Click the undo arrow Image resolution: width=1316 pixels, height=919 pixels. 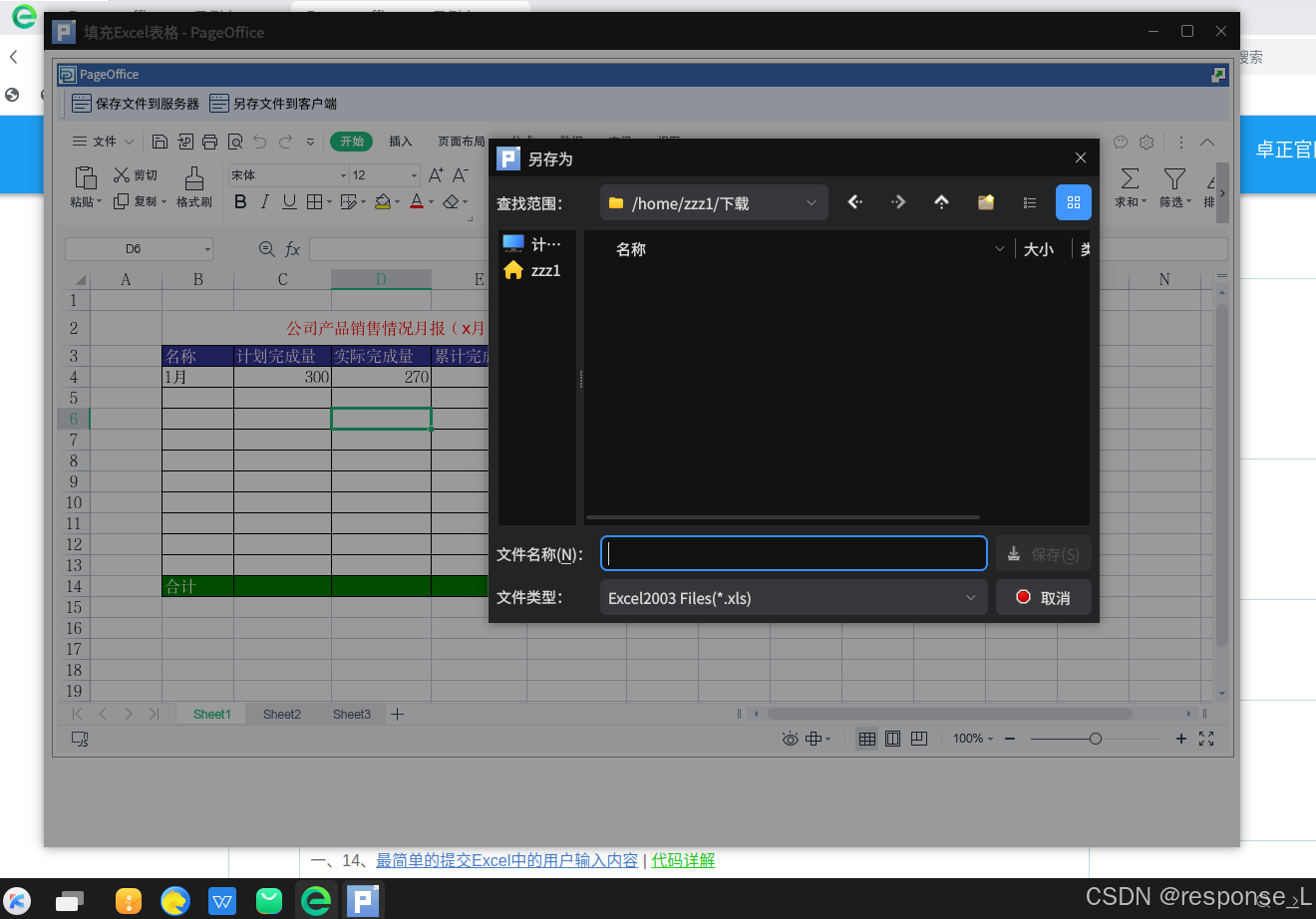pyautogui.click(x=260, y=142)
